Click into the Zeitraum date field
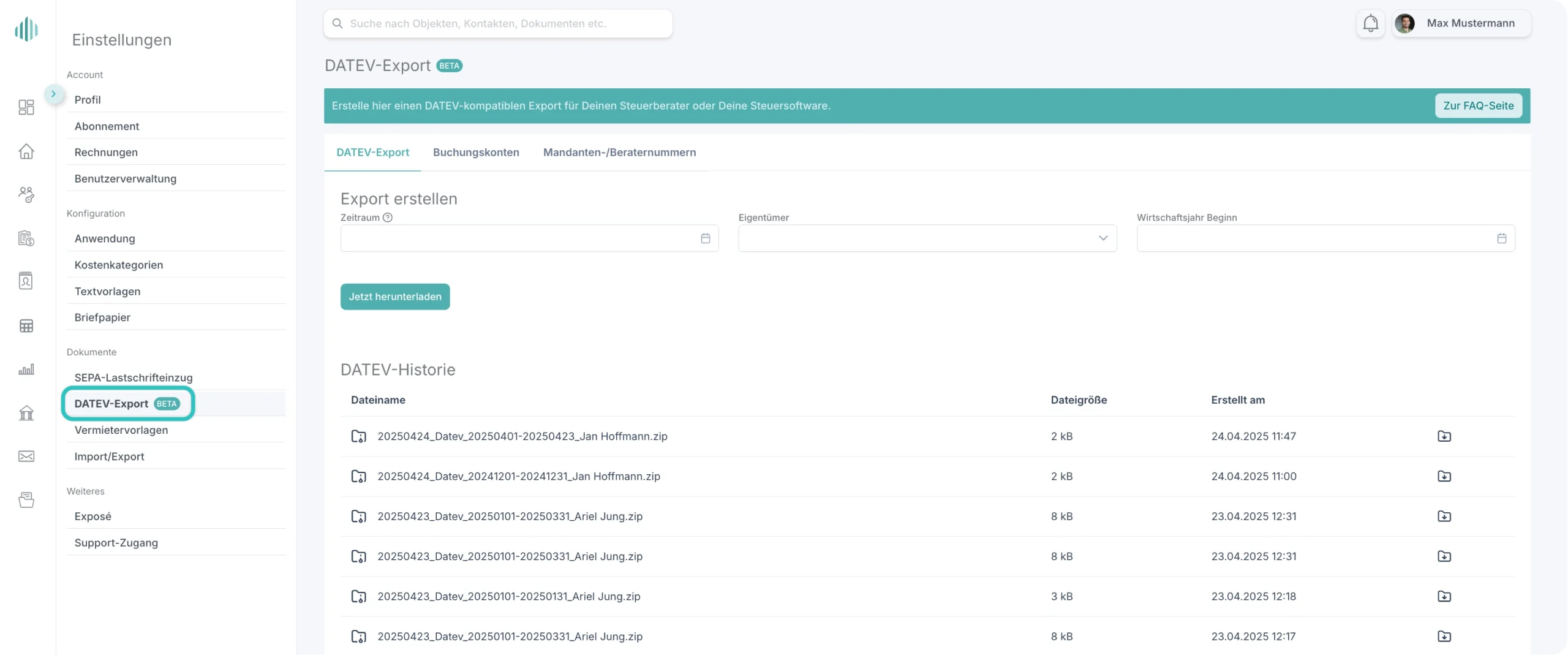The image size is (1568, 655). 529,238
